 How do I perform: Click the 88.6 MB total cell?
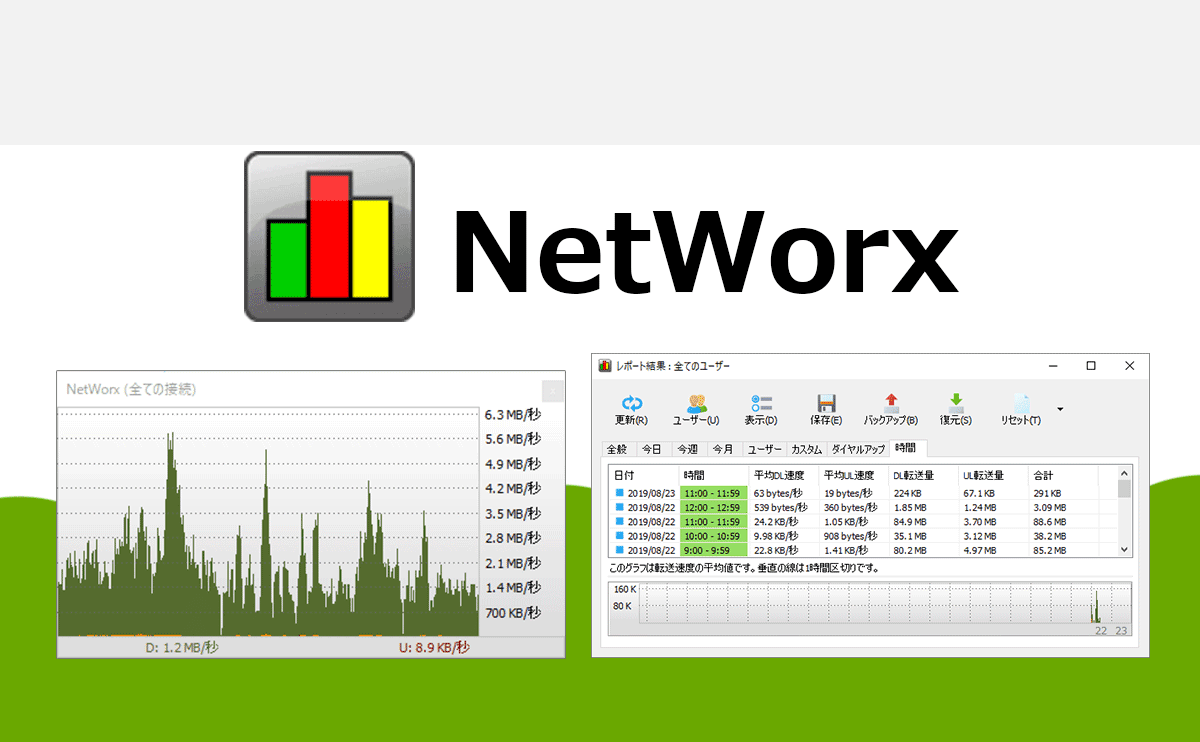coord(1050,521)
